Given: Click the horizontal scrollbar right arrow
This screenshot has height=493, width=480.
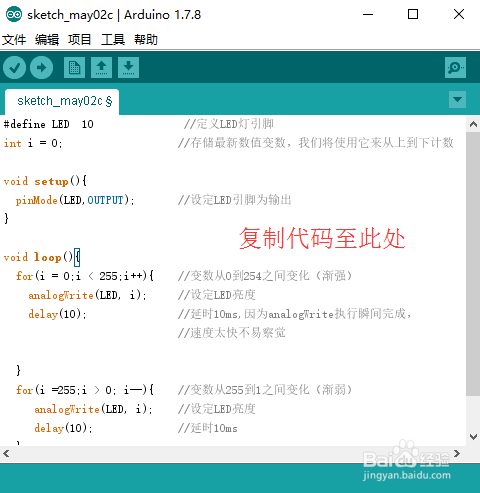Looking at the screenshot, I should 457,453.
